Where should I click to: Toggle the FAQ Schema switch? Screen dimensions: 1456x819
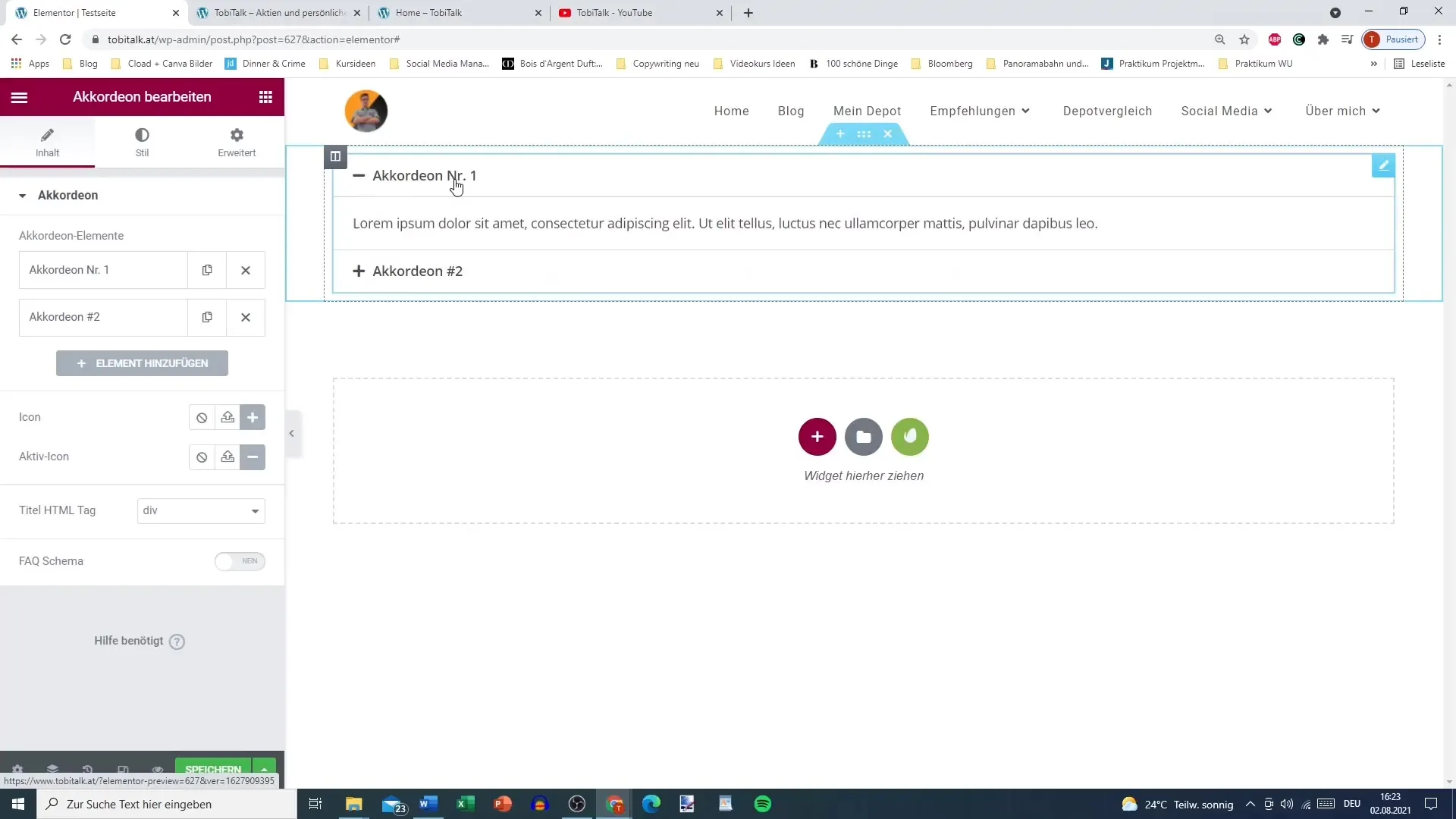click(240, 561)
